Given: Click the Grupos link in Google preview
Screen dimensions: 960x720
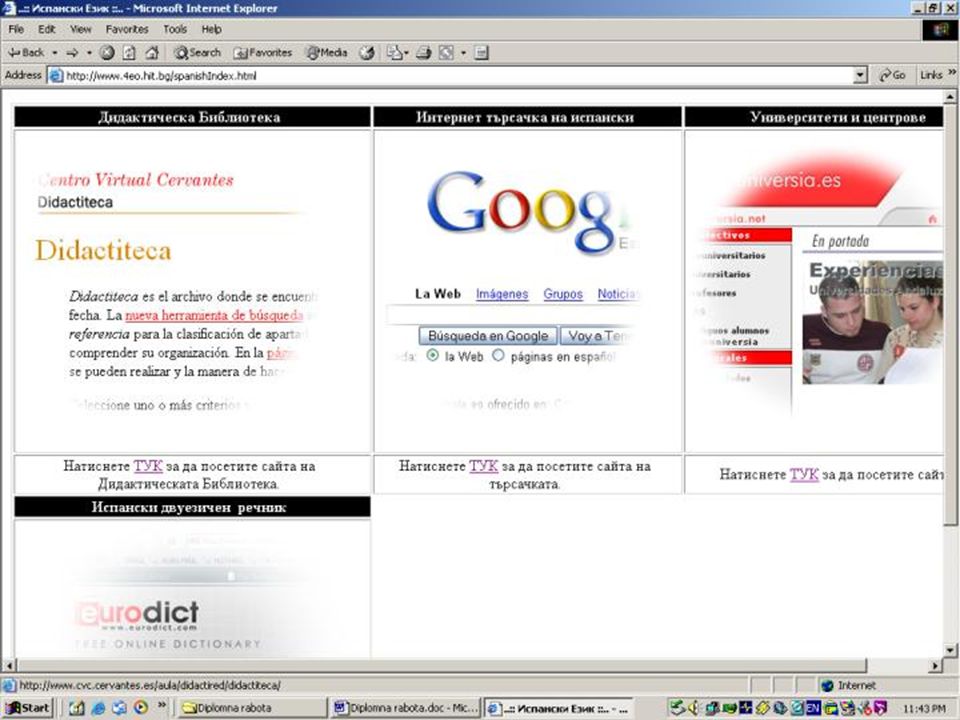Looking at the screenshot, I should (x=563, y=294).
